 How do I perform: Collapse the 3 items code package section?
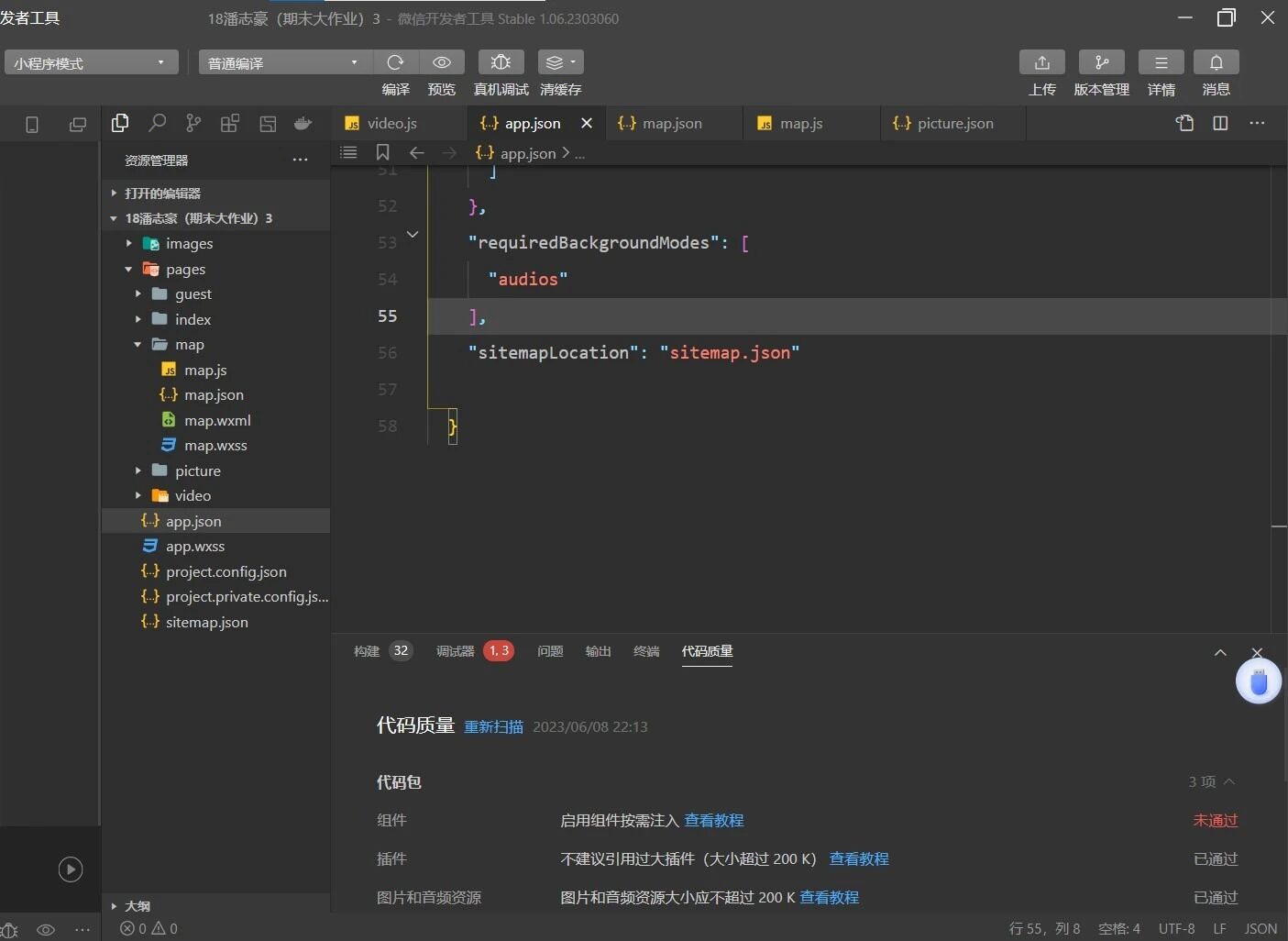[x=1212, y=782]
